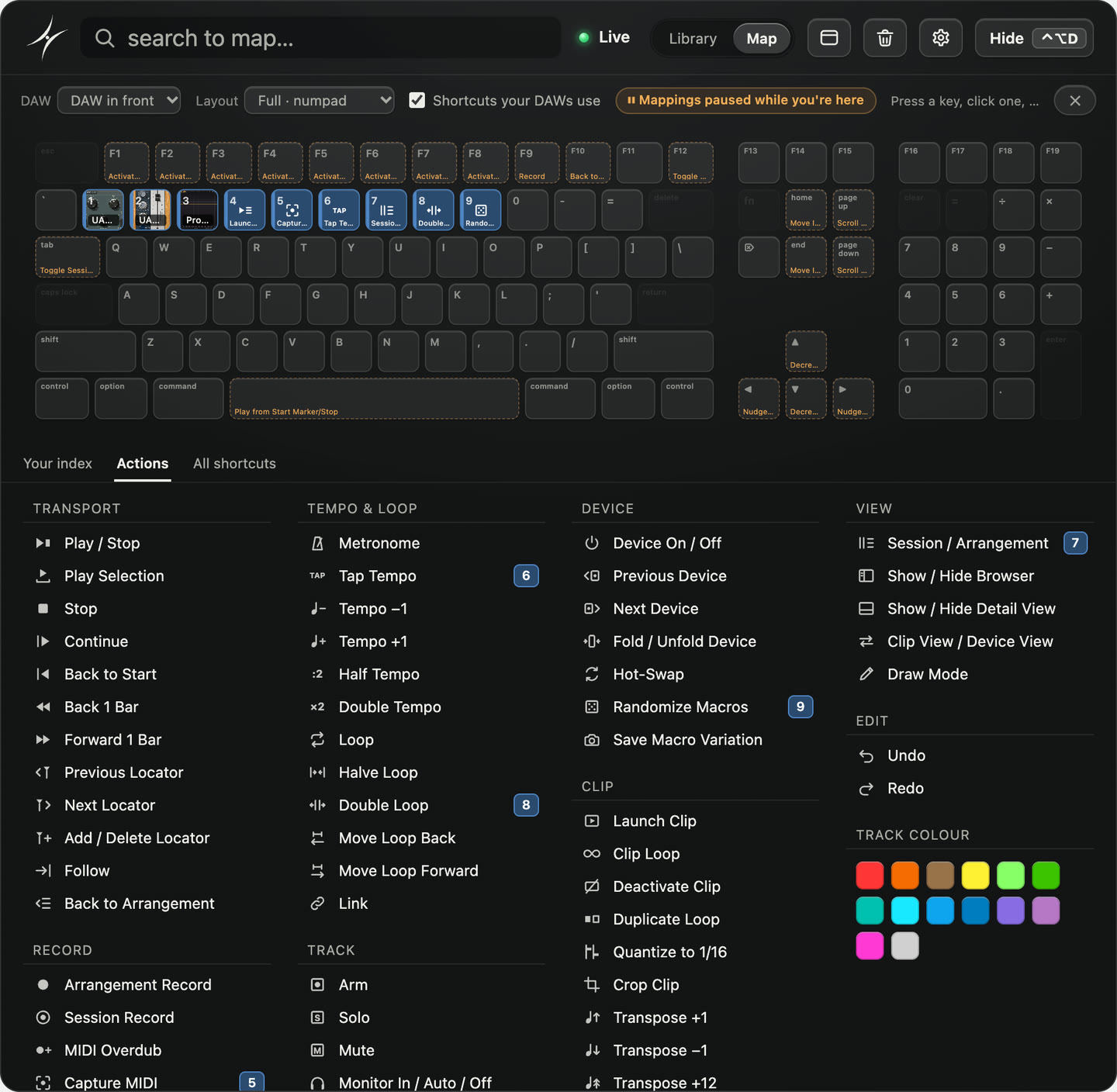This screenshot has height=1092, width=1117.
Task: Click the Play / Stop action
Action: click(147, 544)
